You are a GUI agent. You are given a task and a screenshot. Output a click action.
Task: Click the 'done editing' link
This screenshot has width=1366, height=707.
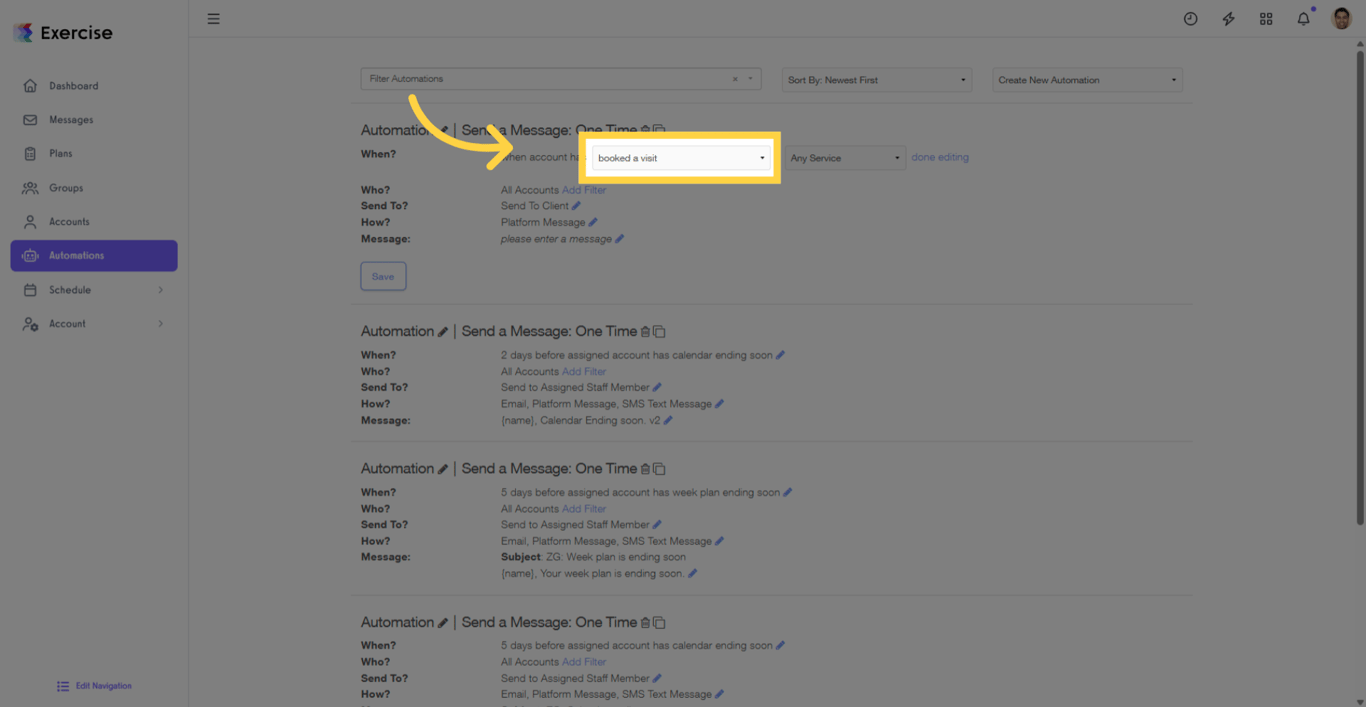[x=939, y=157]
